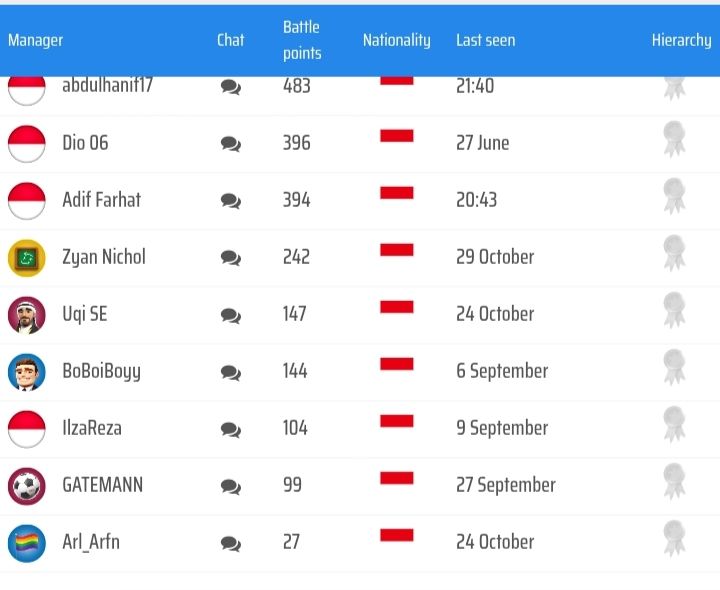The height and width of the screenshot is (590, 720).
Task: Click BoBoiBoyy manager name
Action: [101, 371]
